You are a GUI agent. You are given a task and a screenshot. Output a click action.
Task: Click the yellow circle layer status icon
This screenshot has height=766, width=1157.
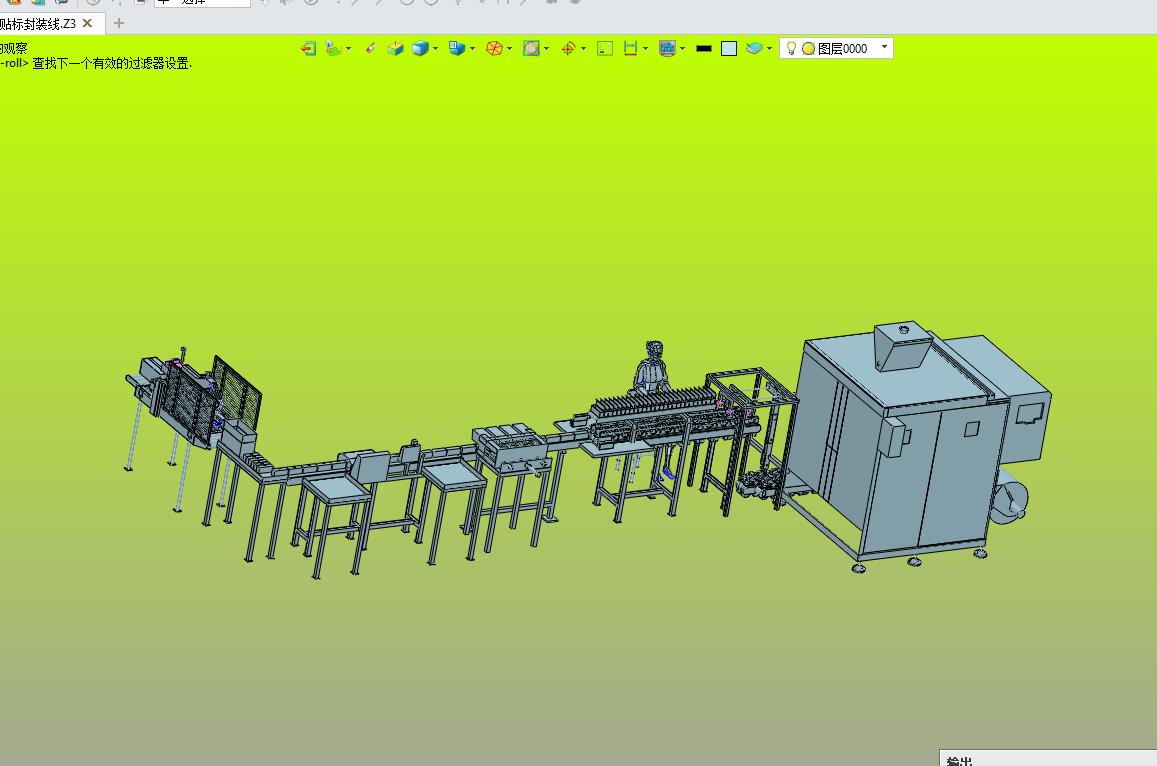[809, 49]
